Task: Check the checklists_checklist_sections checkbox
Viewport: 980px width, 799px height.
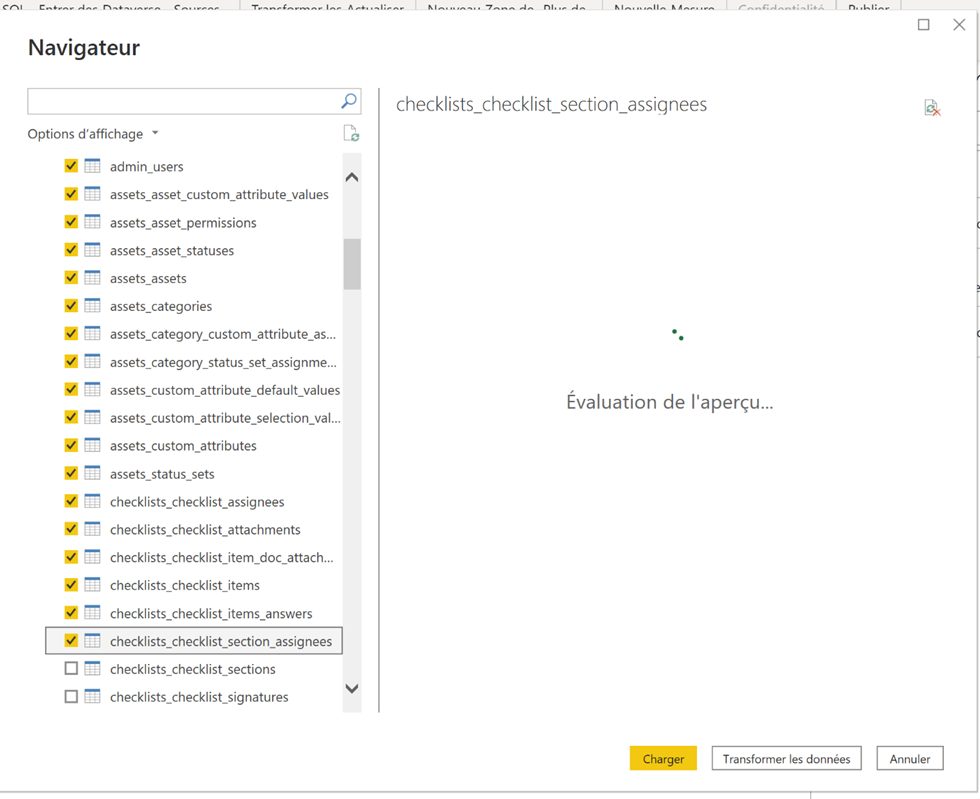Action: click(71, 668)
